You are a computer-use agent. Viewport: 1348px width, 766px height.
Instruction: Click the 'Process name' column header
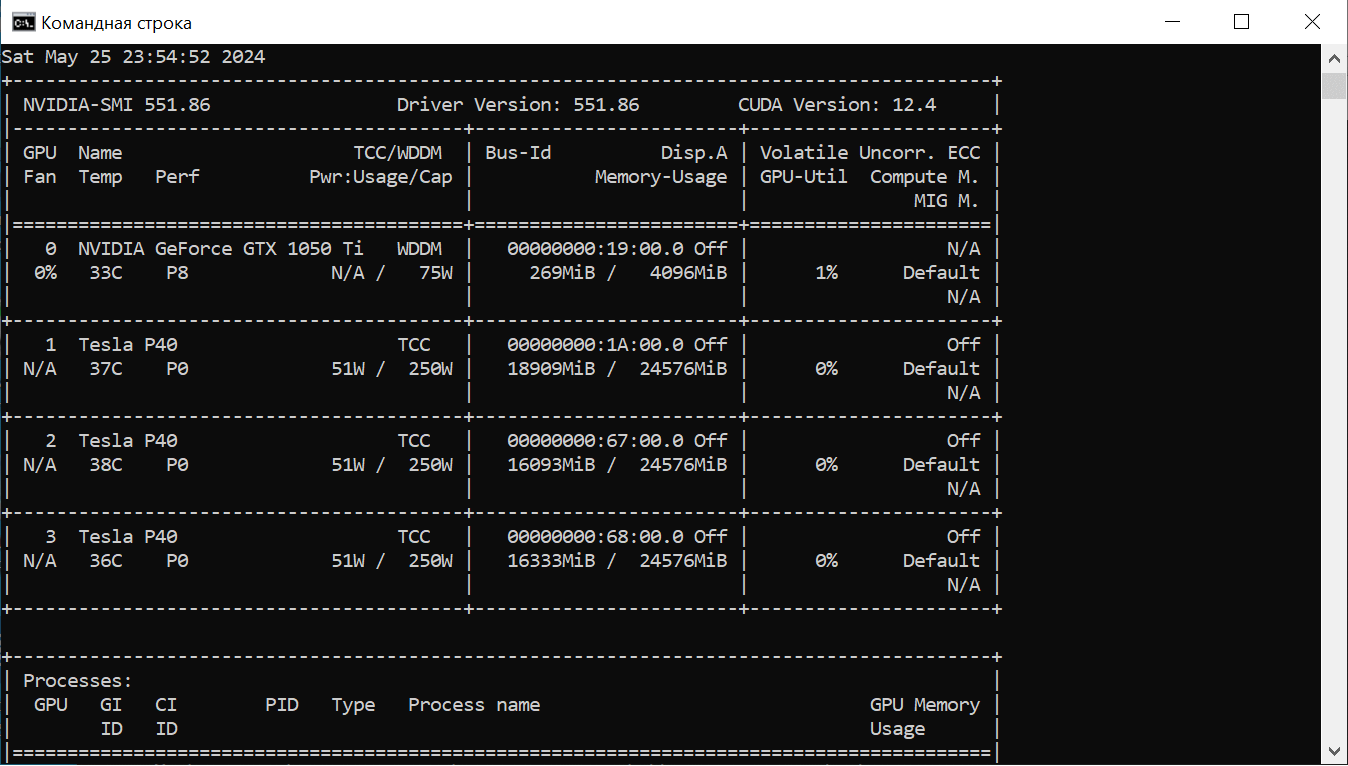click(x=474, y=705)
